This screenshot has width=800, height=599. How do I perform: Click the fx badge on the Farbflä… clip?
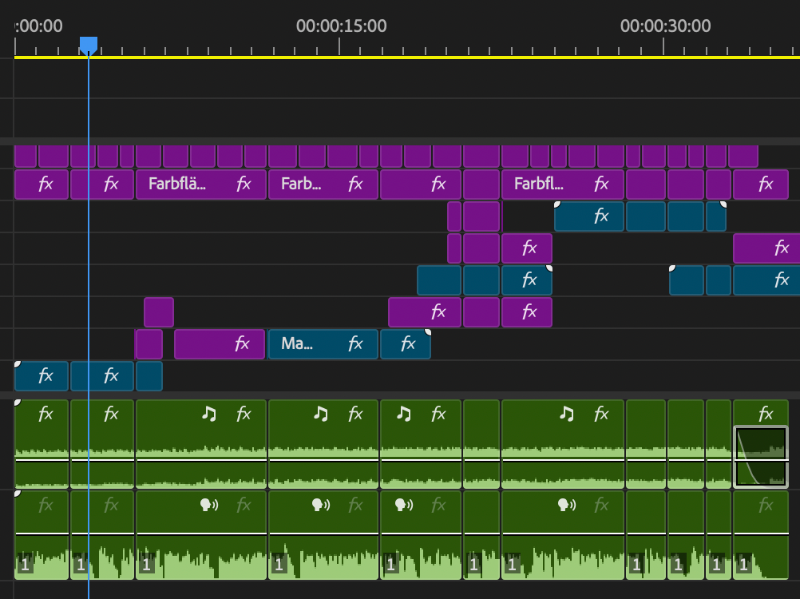pos(243,184)
